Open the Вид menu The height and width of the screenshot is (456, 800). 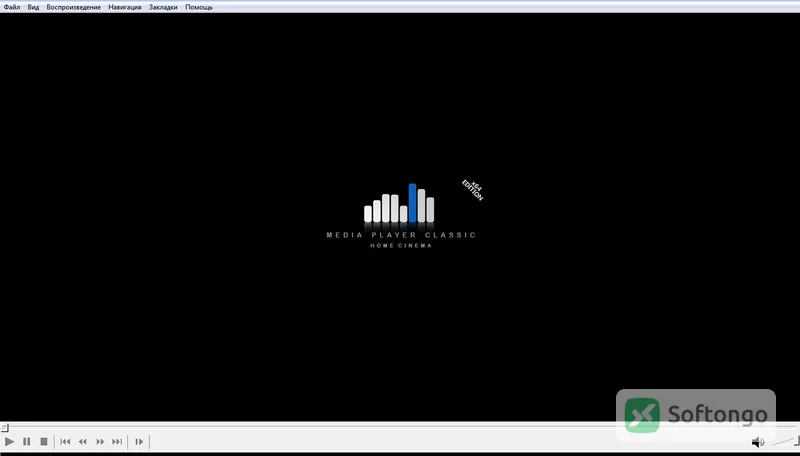pyautogui.click(x=33, y=7)
